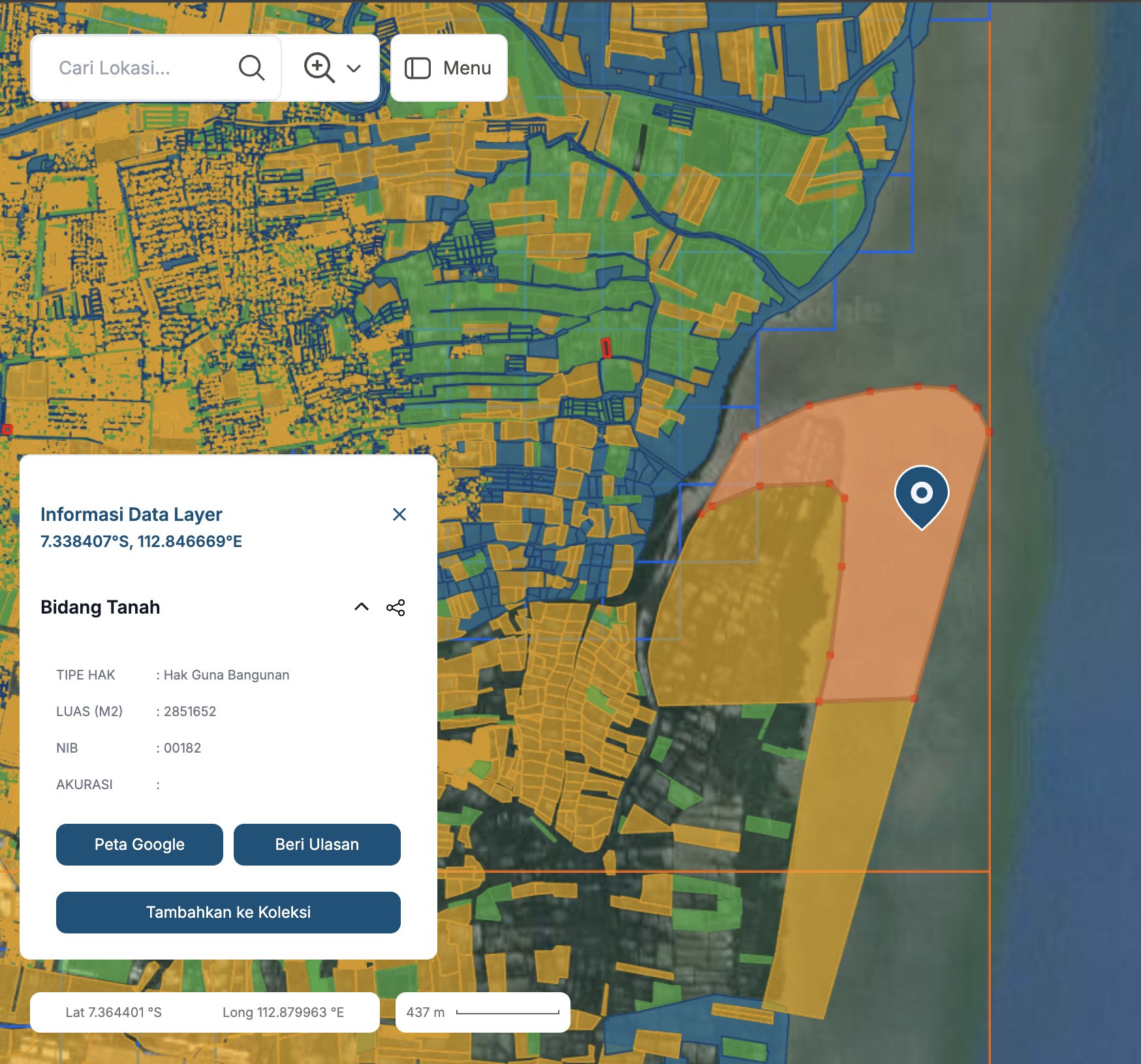Click the blue location pin marker
1141x1064 pixels.
pyautogui.click(x=921, y=495)
